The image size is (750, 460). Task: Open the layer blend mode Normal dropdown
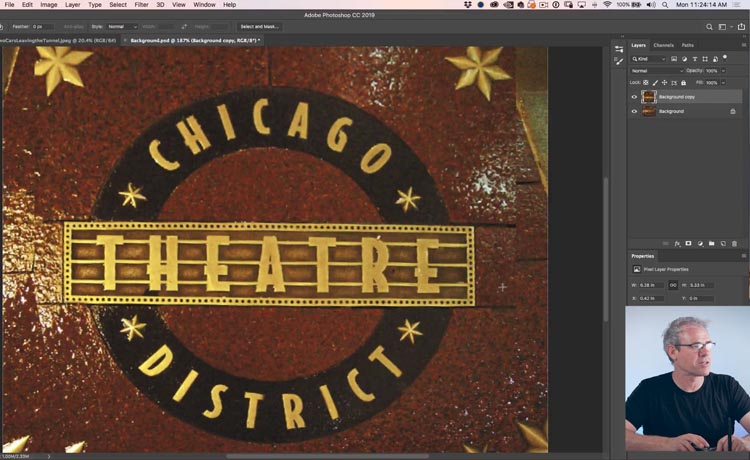(x=655, y=71)
